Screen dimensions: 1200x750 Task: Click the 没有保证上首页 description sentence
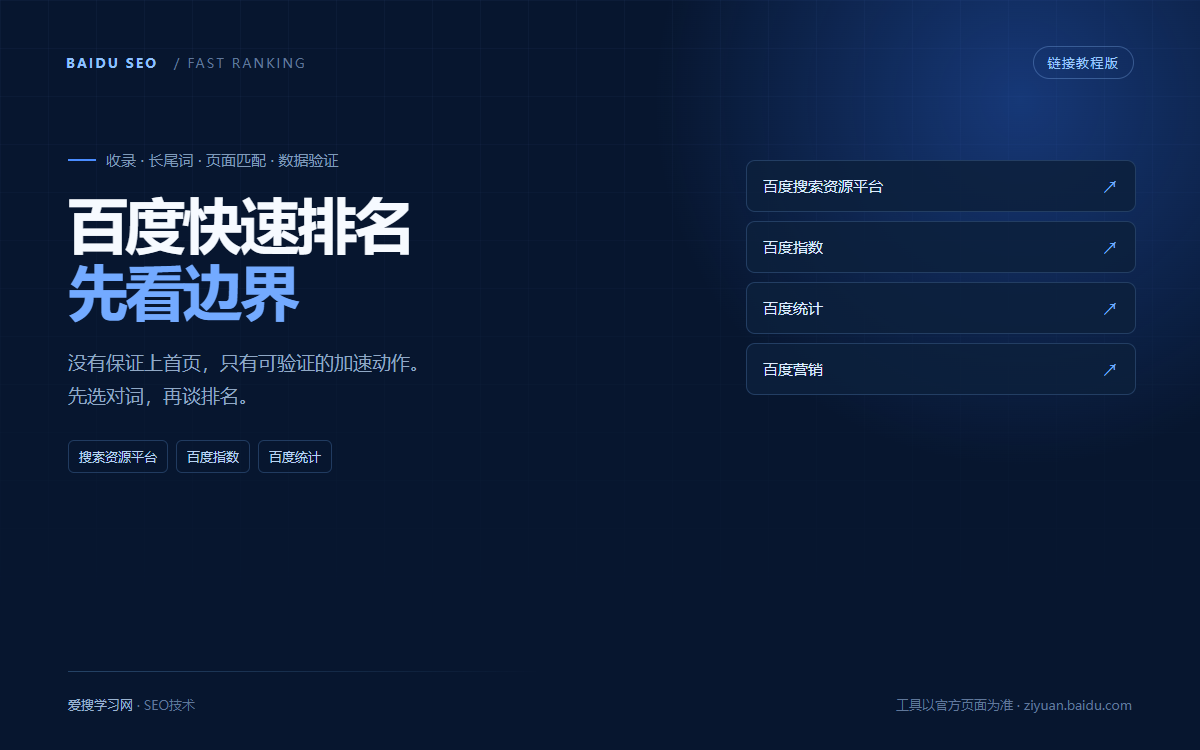(x=243, y=363)
